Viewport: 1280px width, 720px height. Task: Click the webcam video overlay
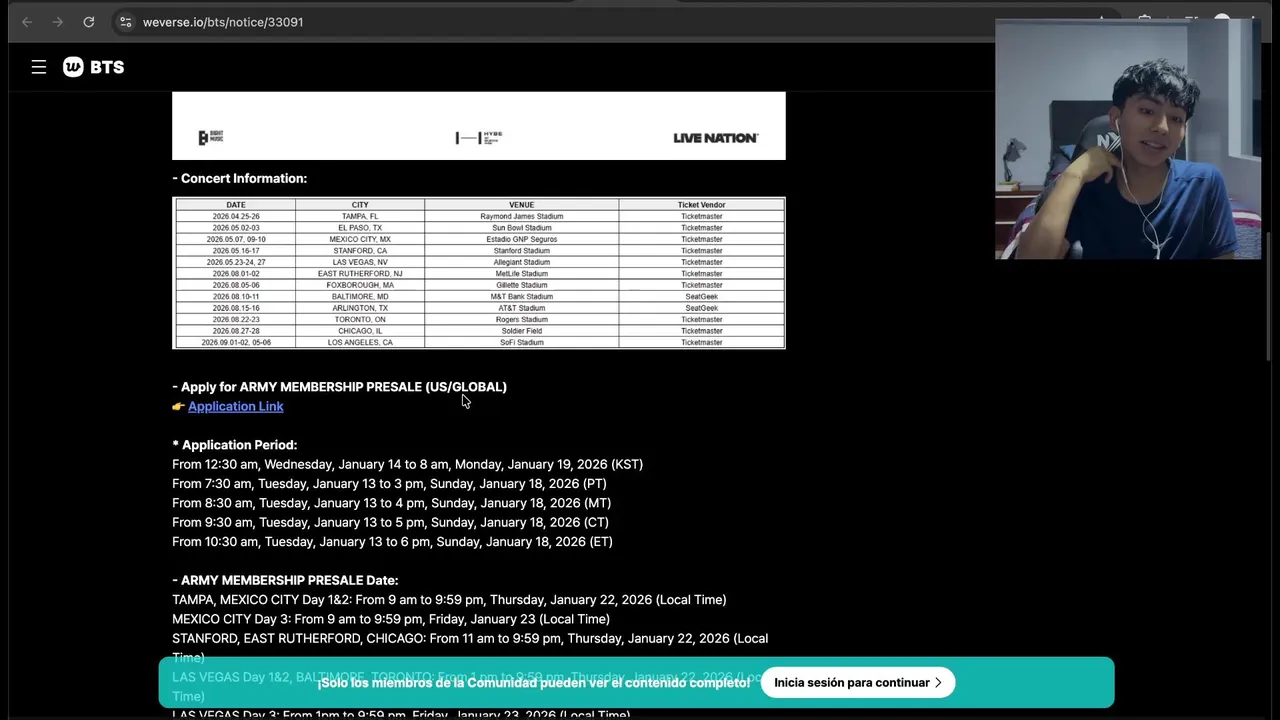pos(1127,139)
